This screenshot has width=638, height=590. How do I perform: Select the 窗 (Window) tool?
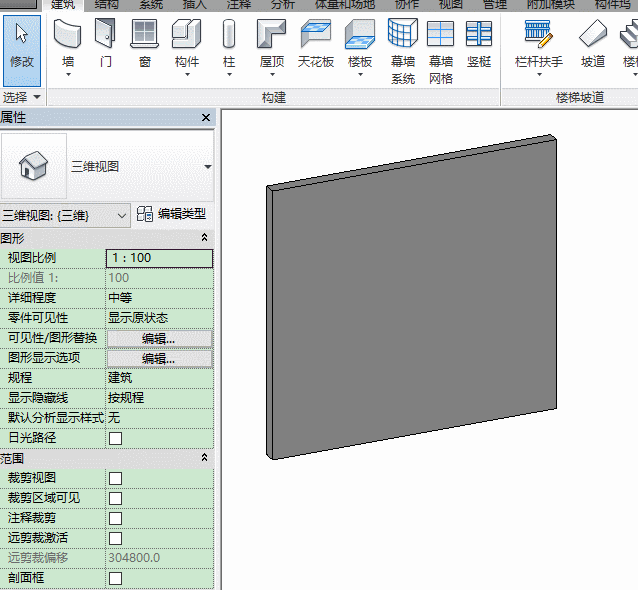[x=144, y=44]
